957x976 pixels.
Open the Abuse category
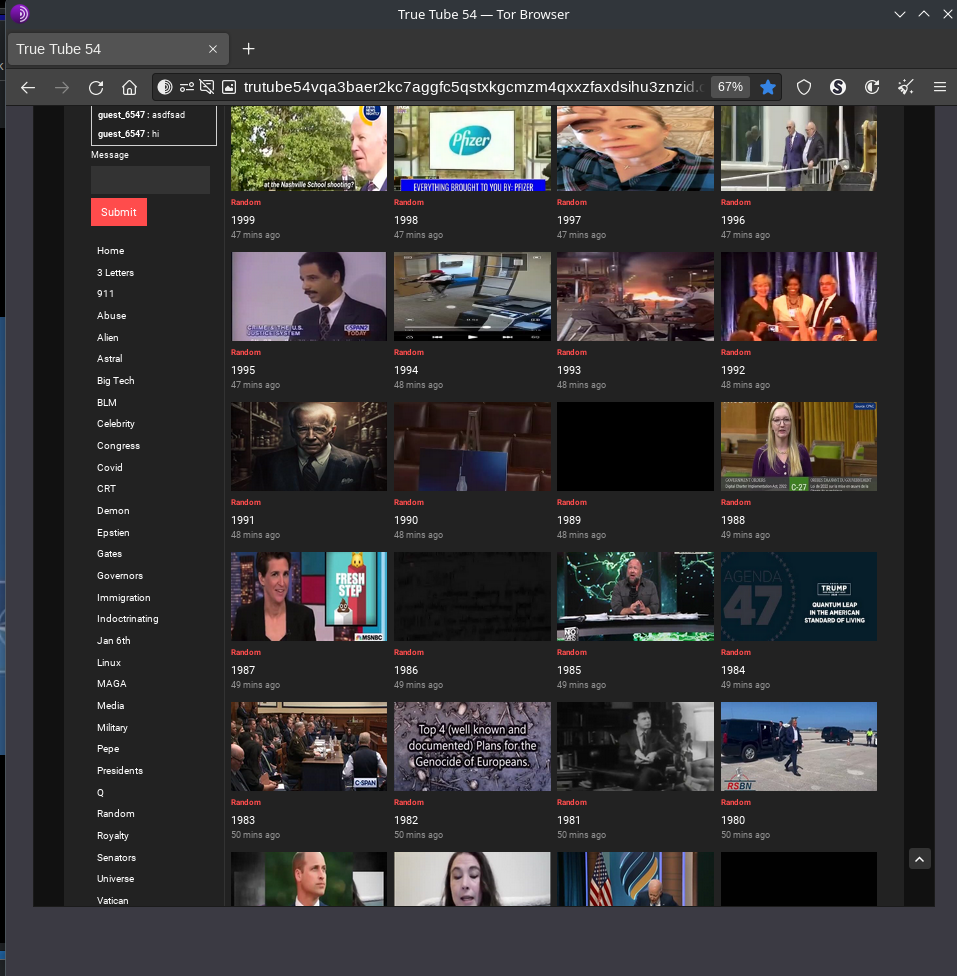click(x=111, y=316)
